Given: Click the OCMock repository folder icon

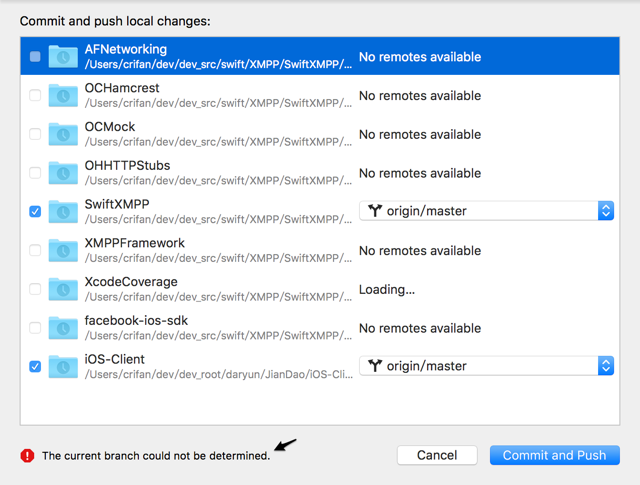Looking at the screenshot, I should 63,134.
